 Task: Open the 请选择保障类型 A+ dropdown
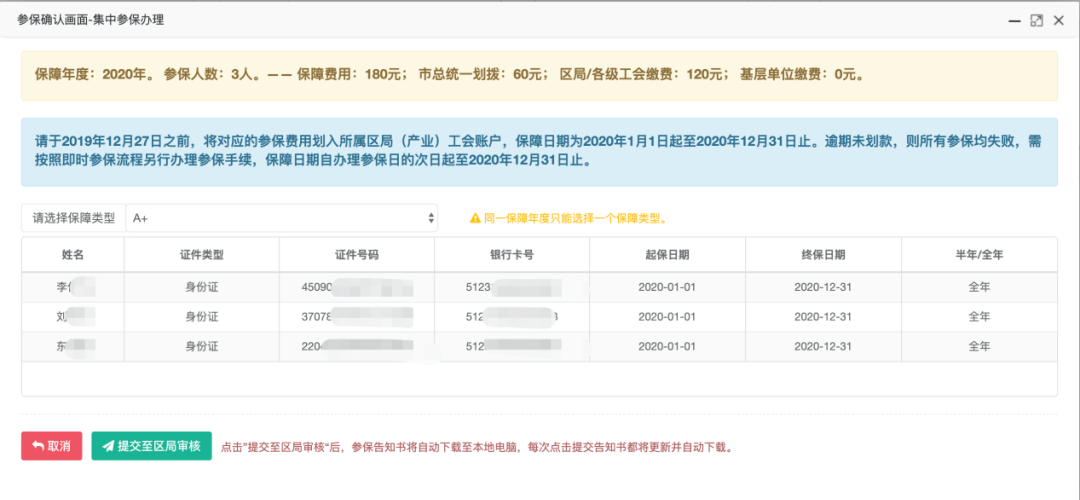point(281,218)
